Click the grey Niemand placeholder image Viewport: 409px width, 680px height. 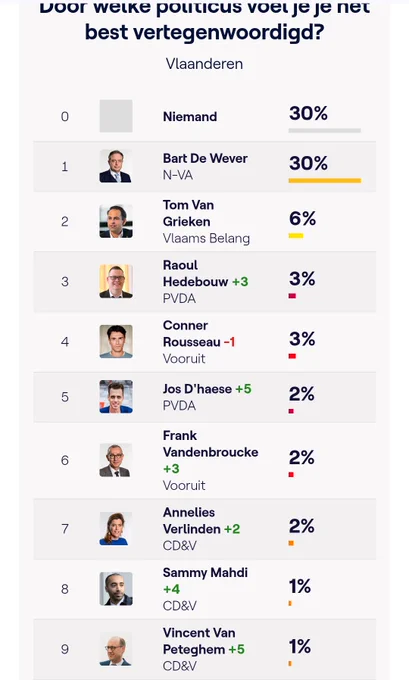[x=116, y=116]
